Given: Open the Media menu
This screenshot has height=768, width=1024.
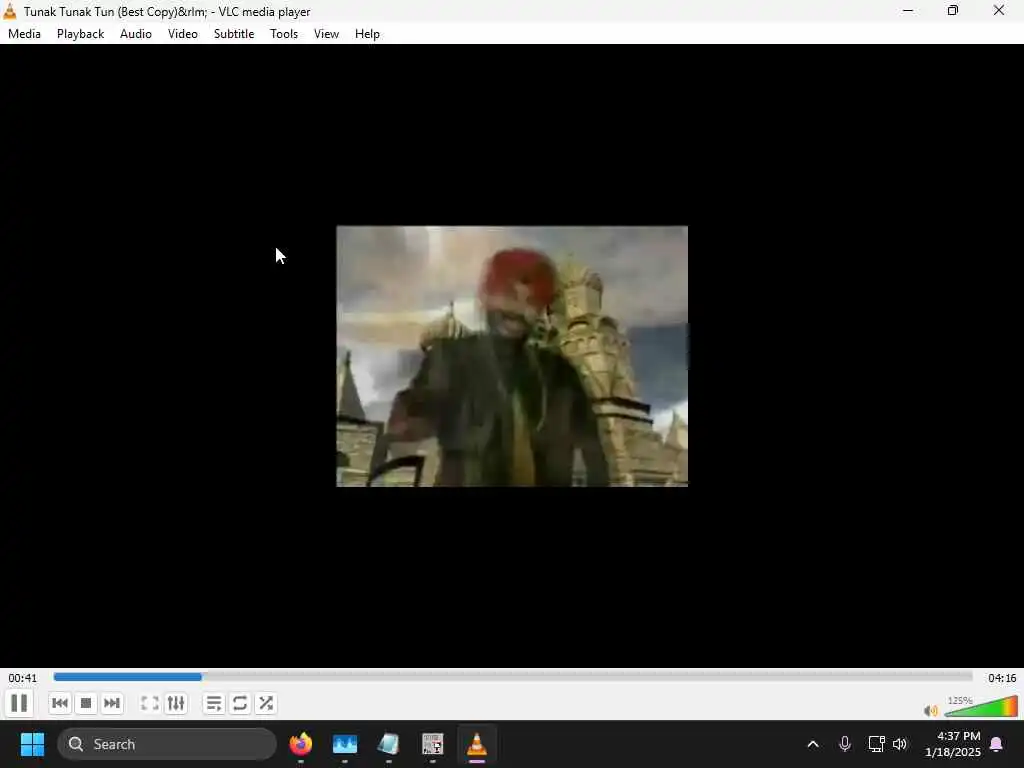Looking at the screenshot, I should 24,34.
